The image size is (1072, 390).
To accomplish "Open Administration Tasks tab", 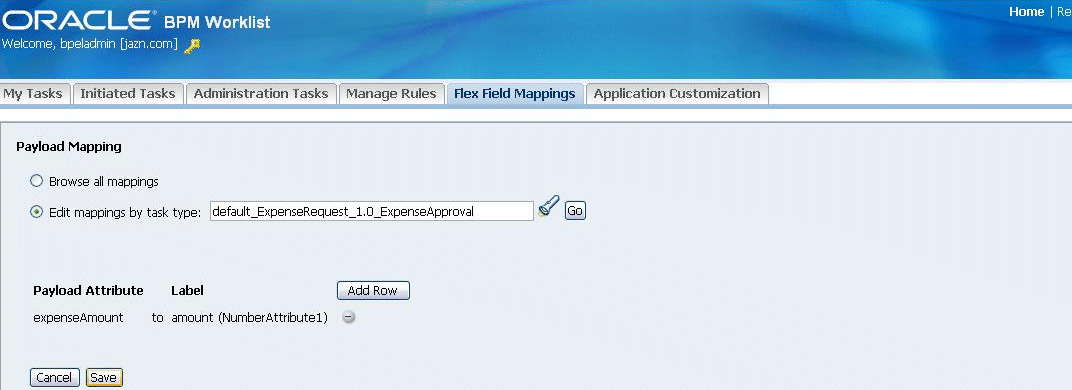I will 261,94.
